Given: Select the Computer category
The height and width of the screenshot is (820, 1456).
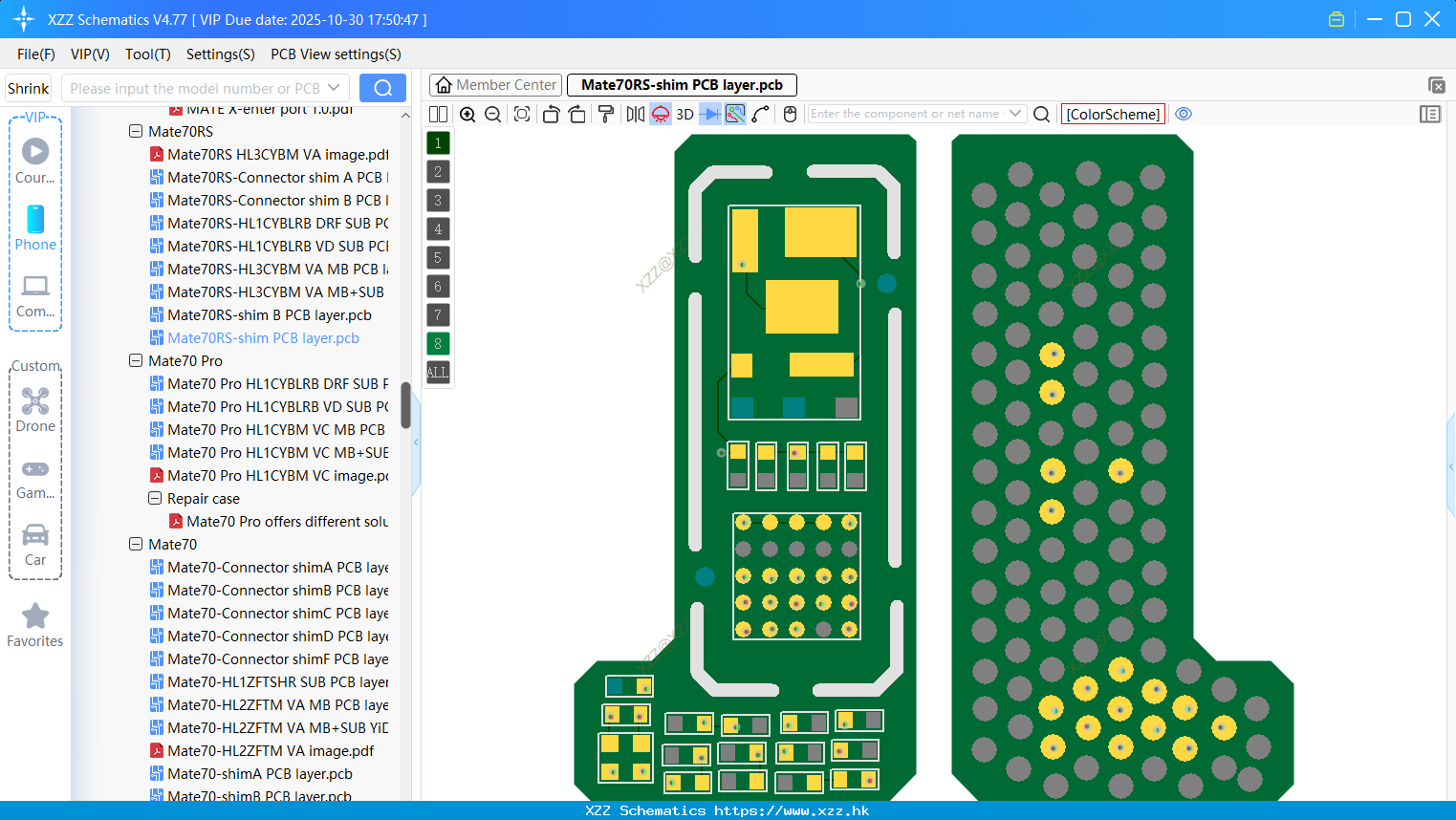Looking at the screenshot, I should [35, 295].
